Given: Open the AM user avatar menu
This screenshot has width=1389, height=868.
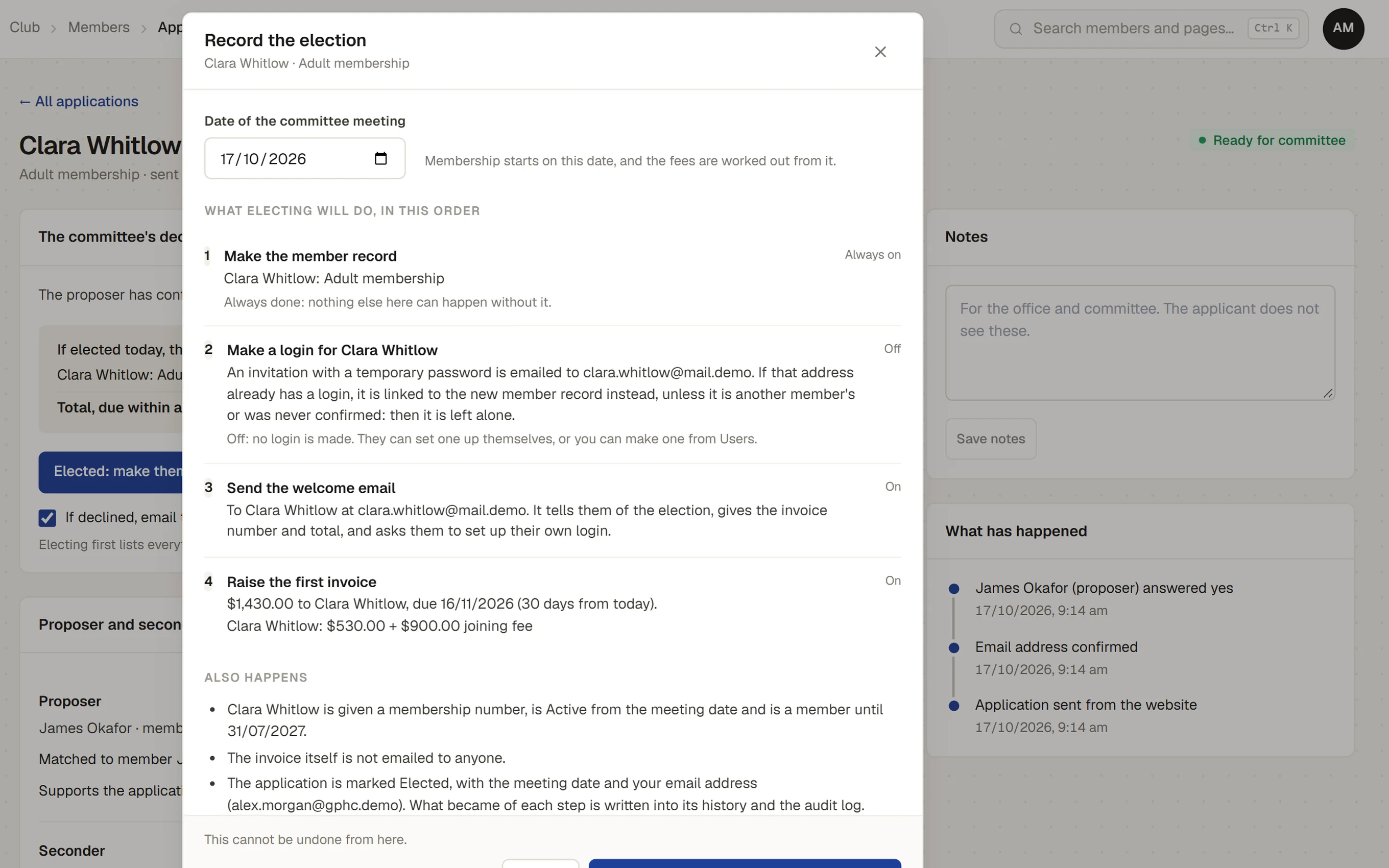Looking at the screenshot, I should pos(1343,28).
